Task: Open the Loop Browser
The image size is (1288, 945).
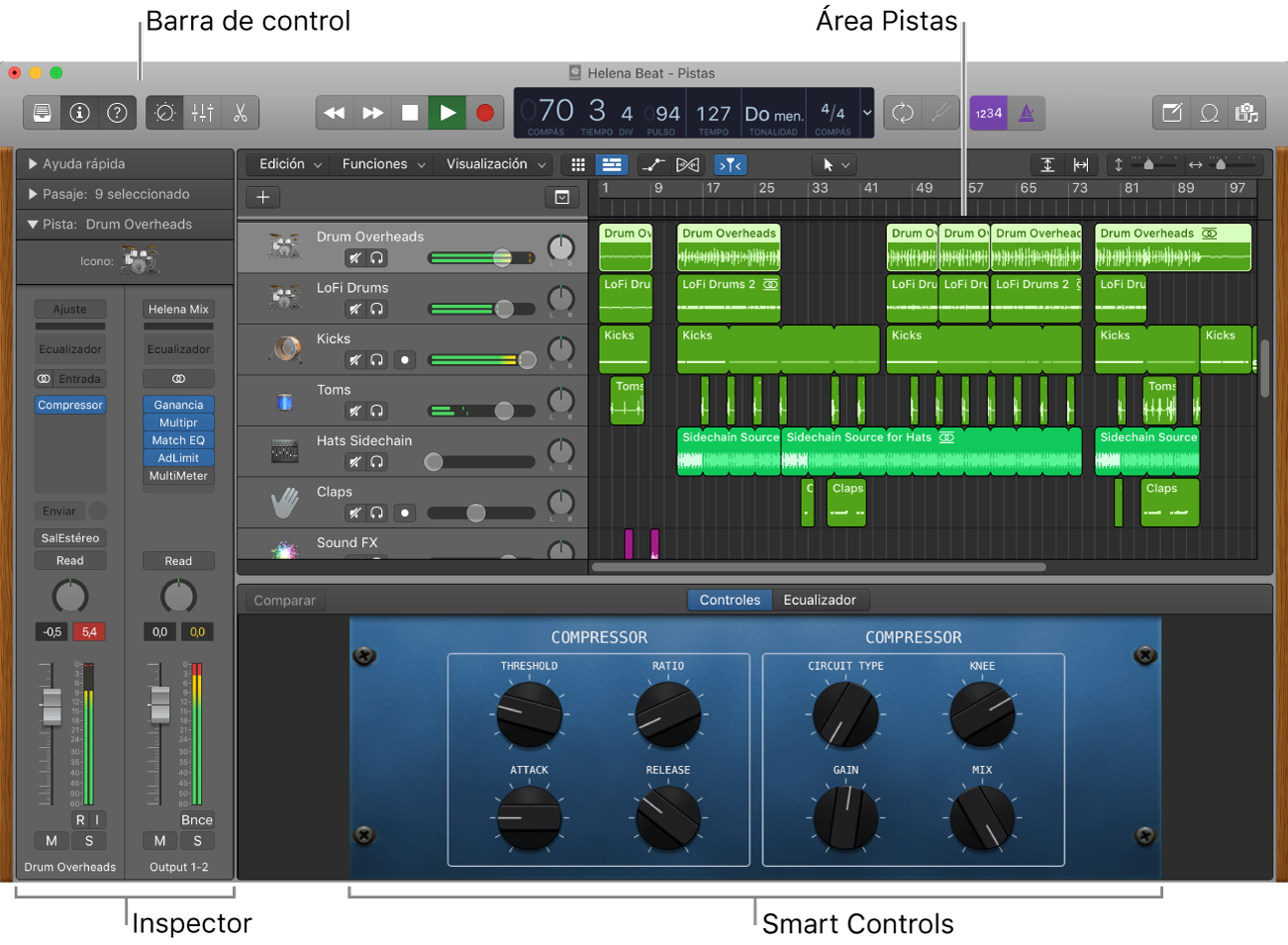Action: pos(1209,113)
